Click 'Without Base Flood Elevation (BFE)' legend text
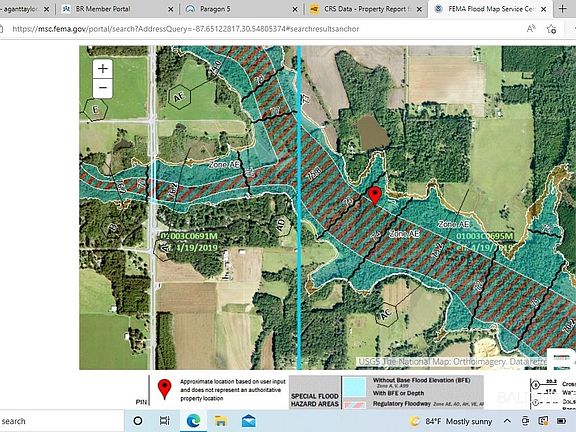576x432 pixels. [x=422, y=380]
